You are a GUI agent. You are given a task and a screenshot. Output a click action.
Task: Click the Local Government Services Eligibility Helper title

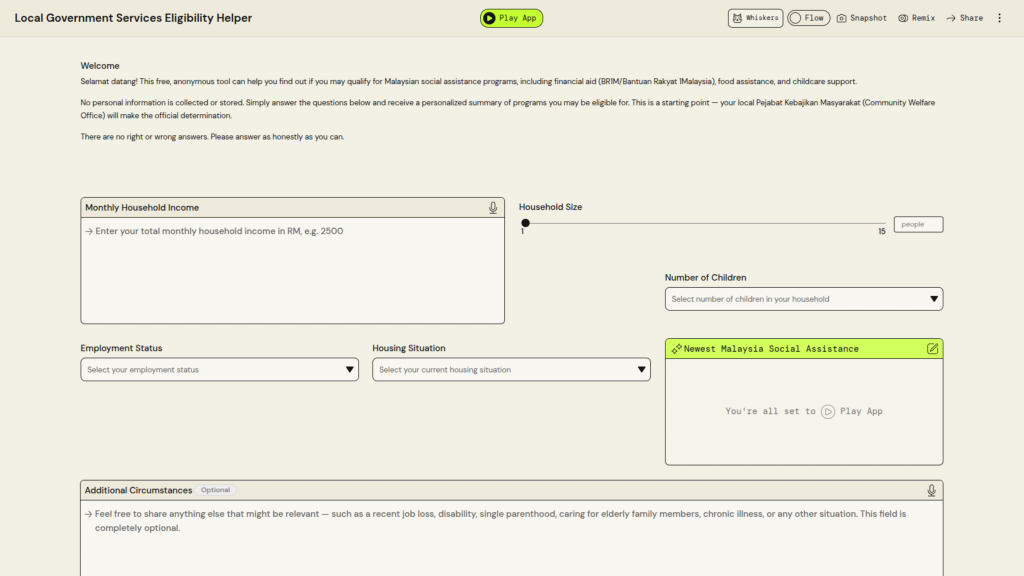pyautogui.click(x=133, y=18)
